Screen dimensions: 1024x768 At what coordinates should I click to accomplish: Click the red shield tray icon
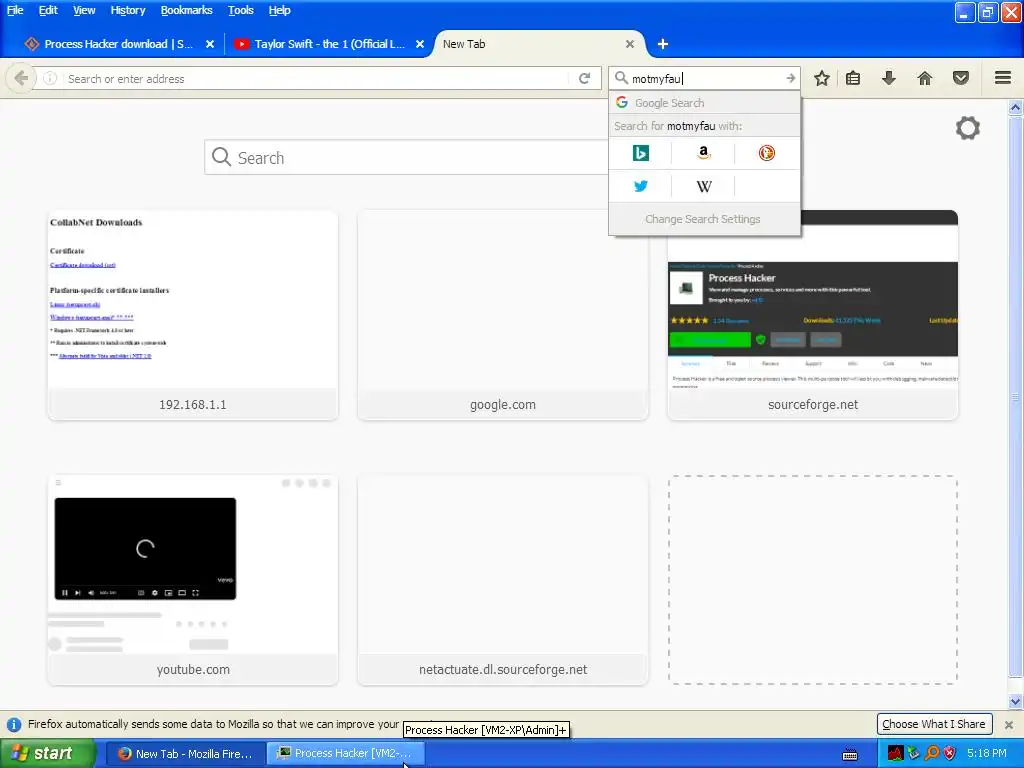950,754
